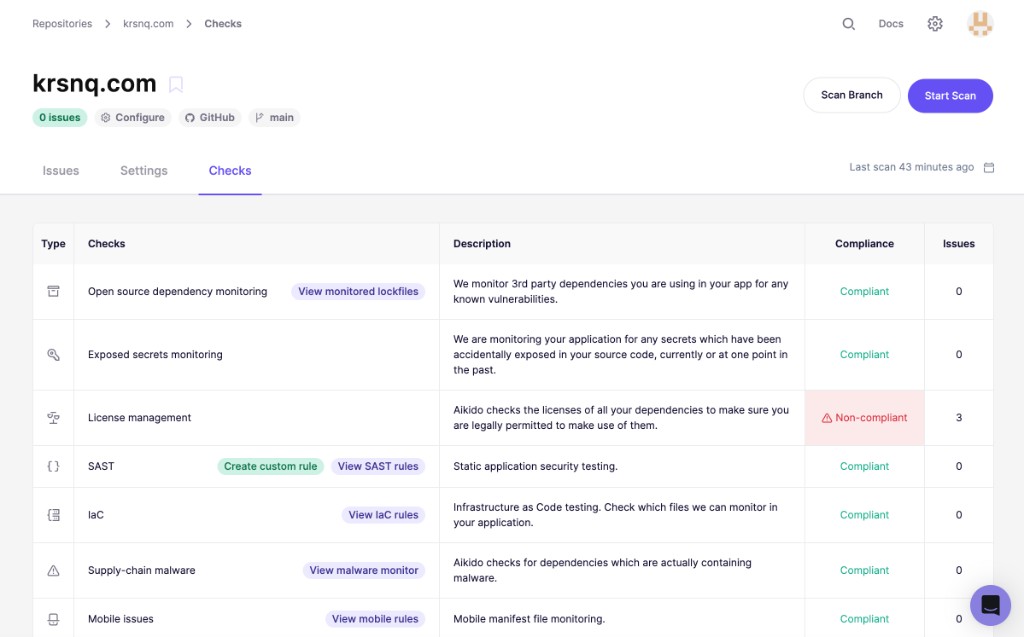
Task: Click the Issues column header
Action: [x=959, y=244]
